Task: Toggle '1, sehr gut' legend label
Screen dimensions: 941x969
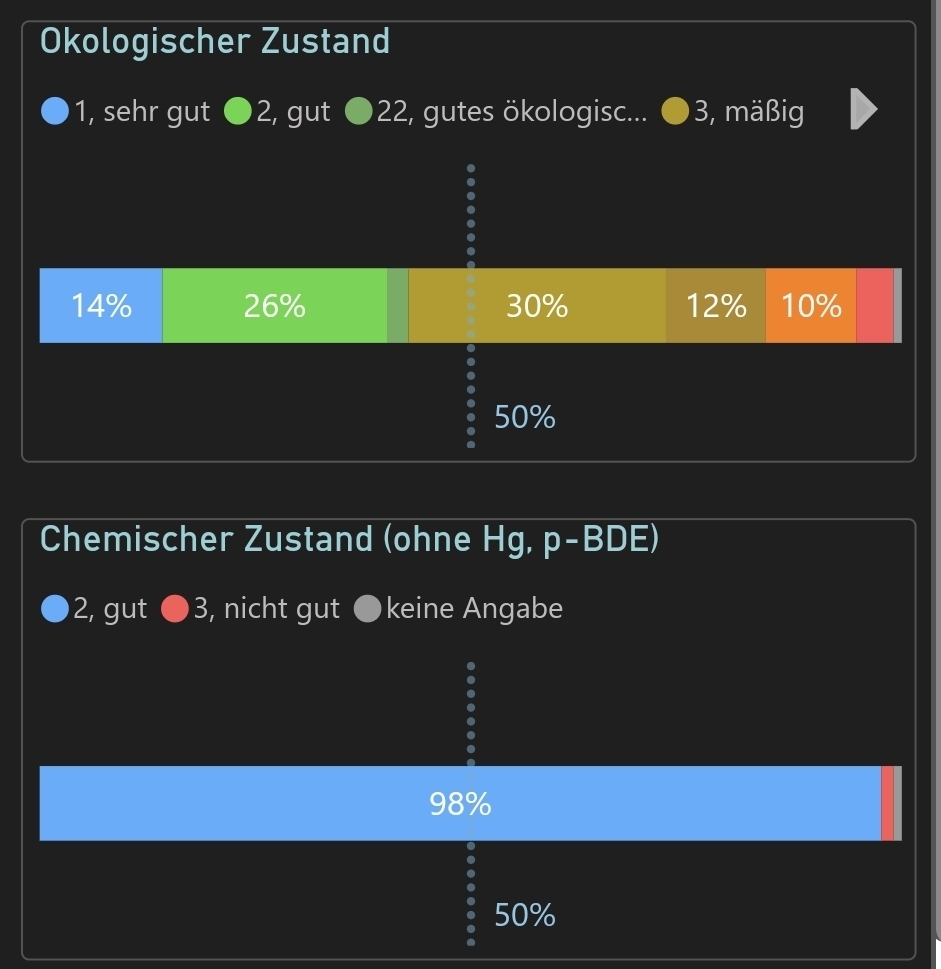Action: tap(141, 111)
